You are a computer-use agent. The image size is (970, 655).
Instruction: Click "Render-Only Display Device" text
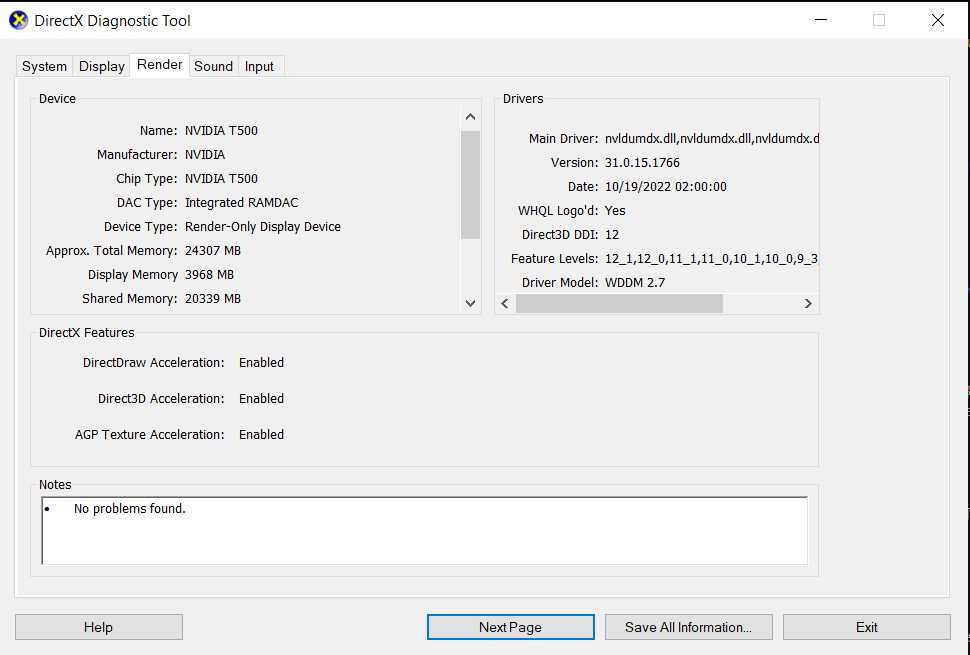coord(263,227)
